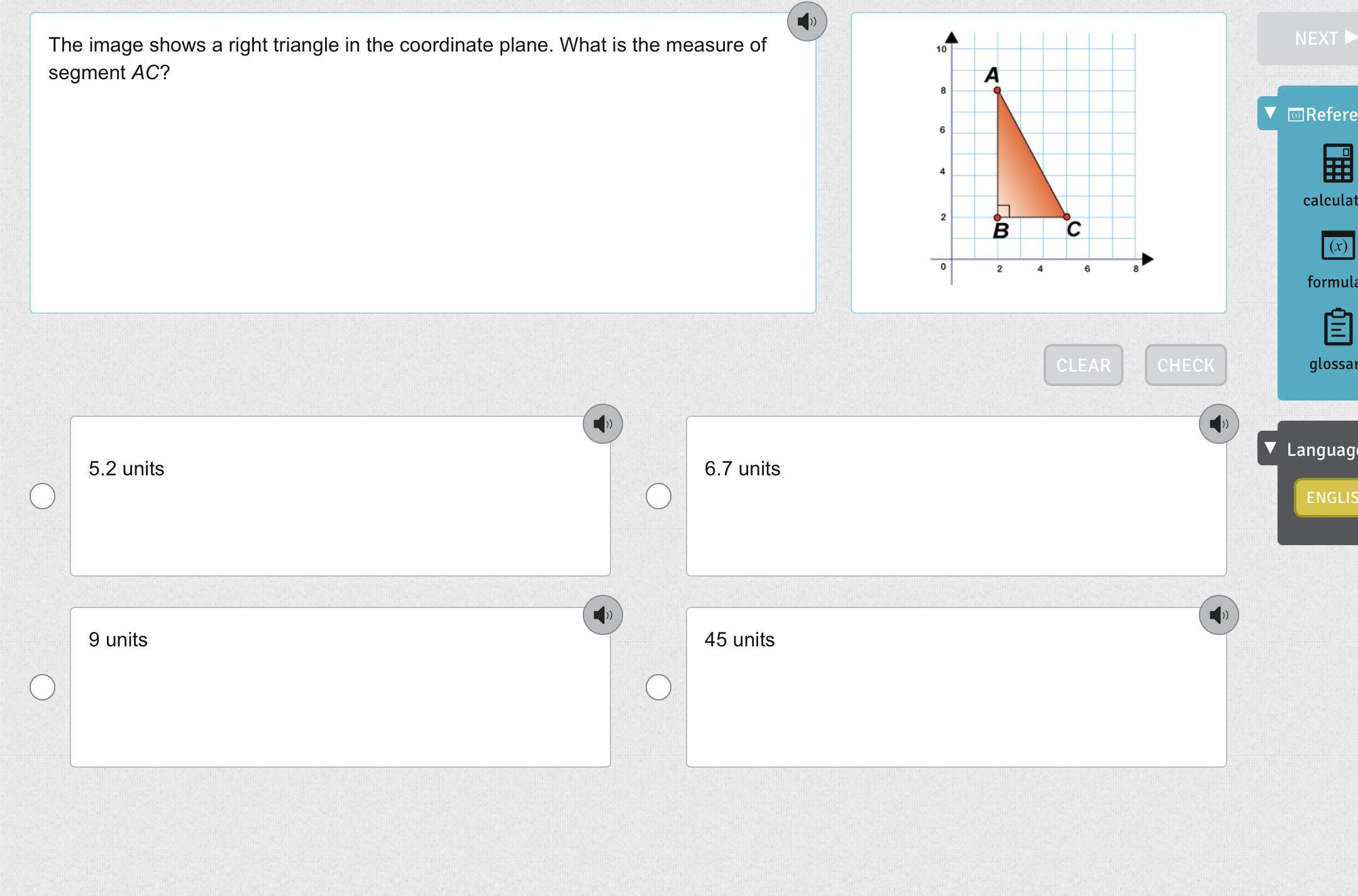The width and height of the screenshot is (1358, 896).
Task: Choose the 9 units radio button
Action: click(x=43, y=687)
